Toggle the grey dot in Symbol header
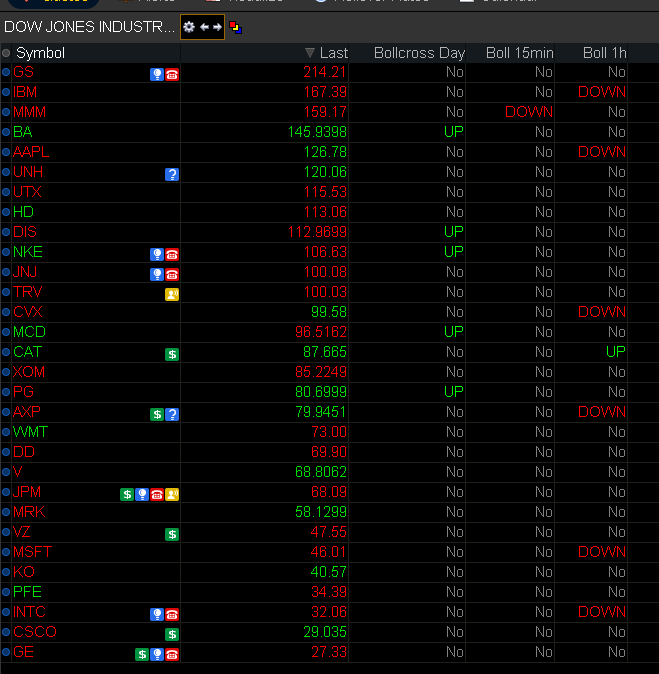This screenshot has height=674, width=659. [x=7, y=53]
